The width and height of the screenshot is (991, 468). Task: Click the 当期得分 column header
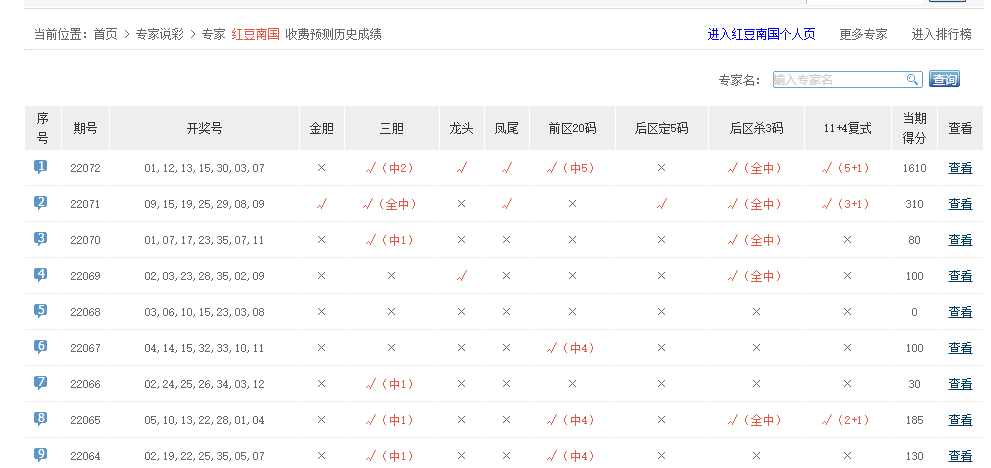coord(914,128)
